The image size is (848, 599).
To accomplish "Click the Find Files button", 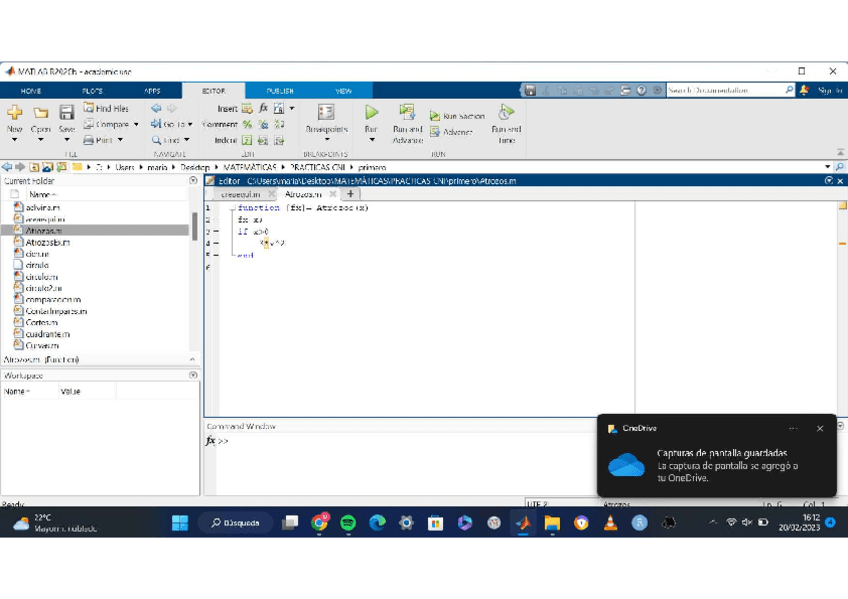I will click(106, 108).
